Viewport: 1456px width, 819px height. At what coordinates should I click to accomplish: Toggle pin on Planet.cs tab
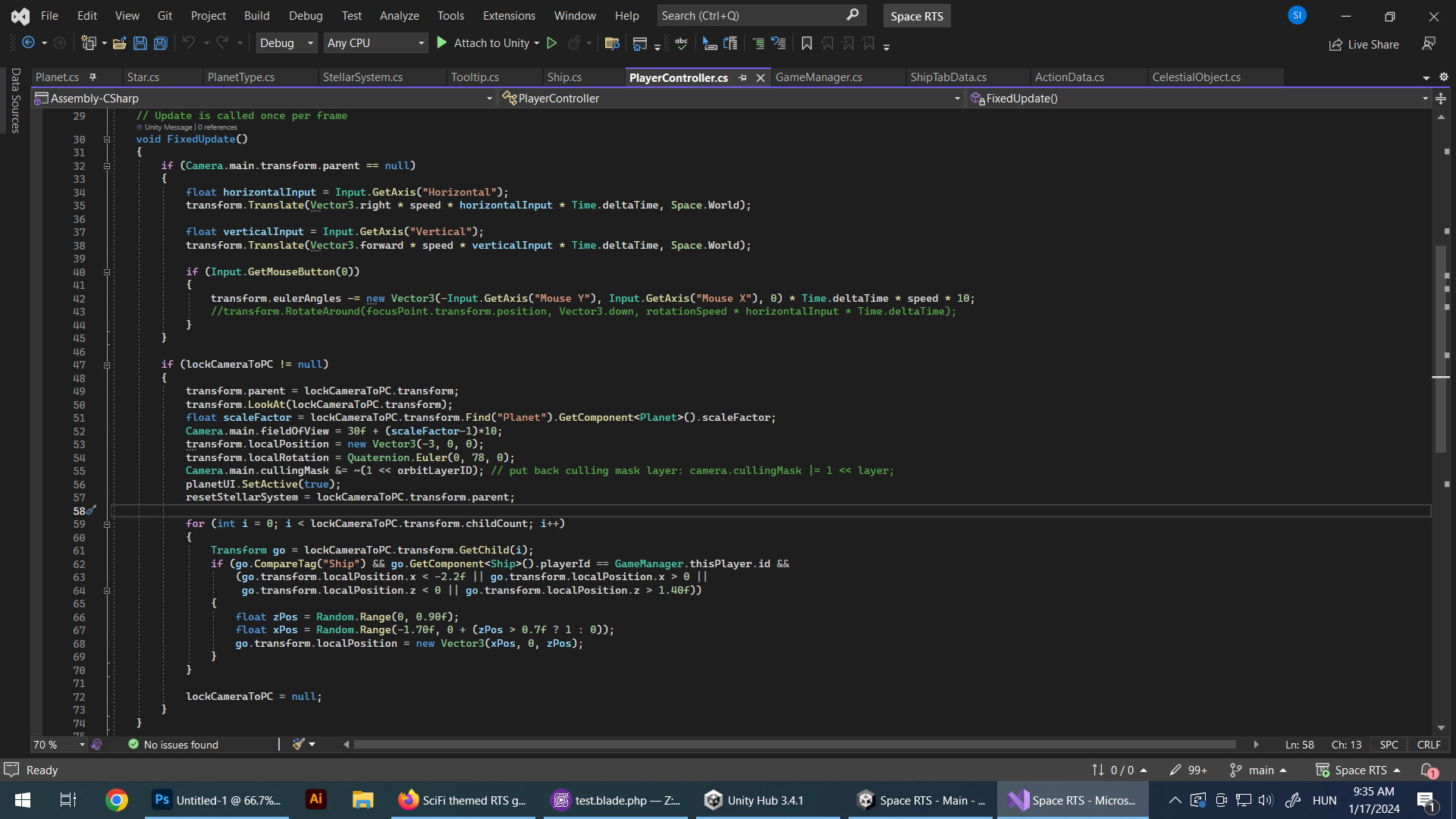93,77
